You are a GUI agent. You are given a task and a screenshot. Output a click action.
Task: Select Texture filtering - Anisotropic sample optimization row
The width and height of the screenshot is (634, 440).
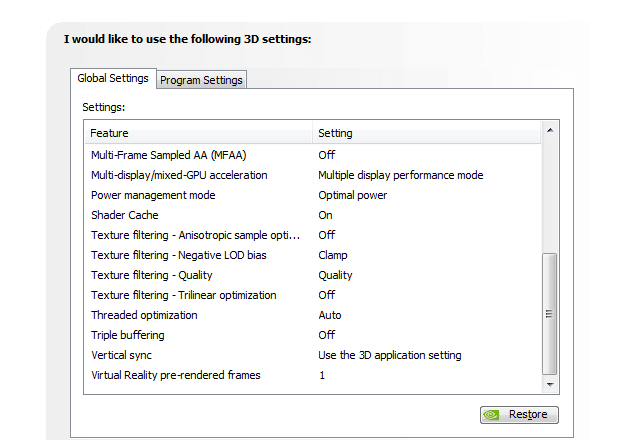[x=195, y=235]
